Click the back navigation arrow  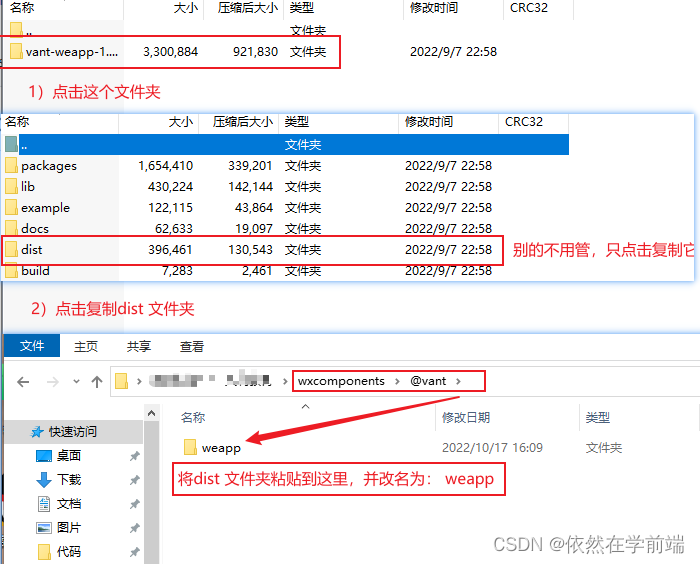coord(23,382)
